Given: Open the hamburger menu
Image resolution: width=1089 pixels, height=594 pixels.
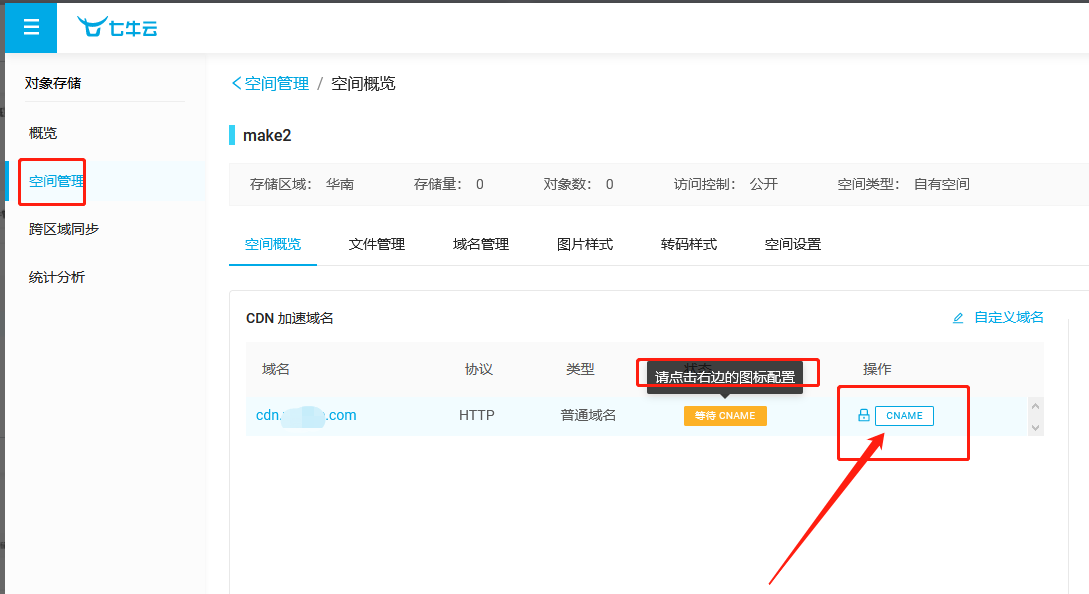Looking at the screenshot, I should tap(31, 27).
